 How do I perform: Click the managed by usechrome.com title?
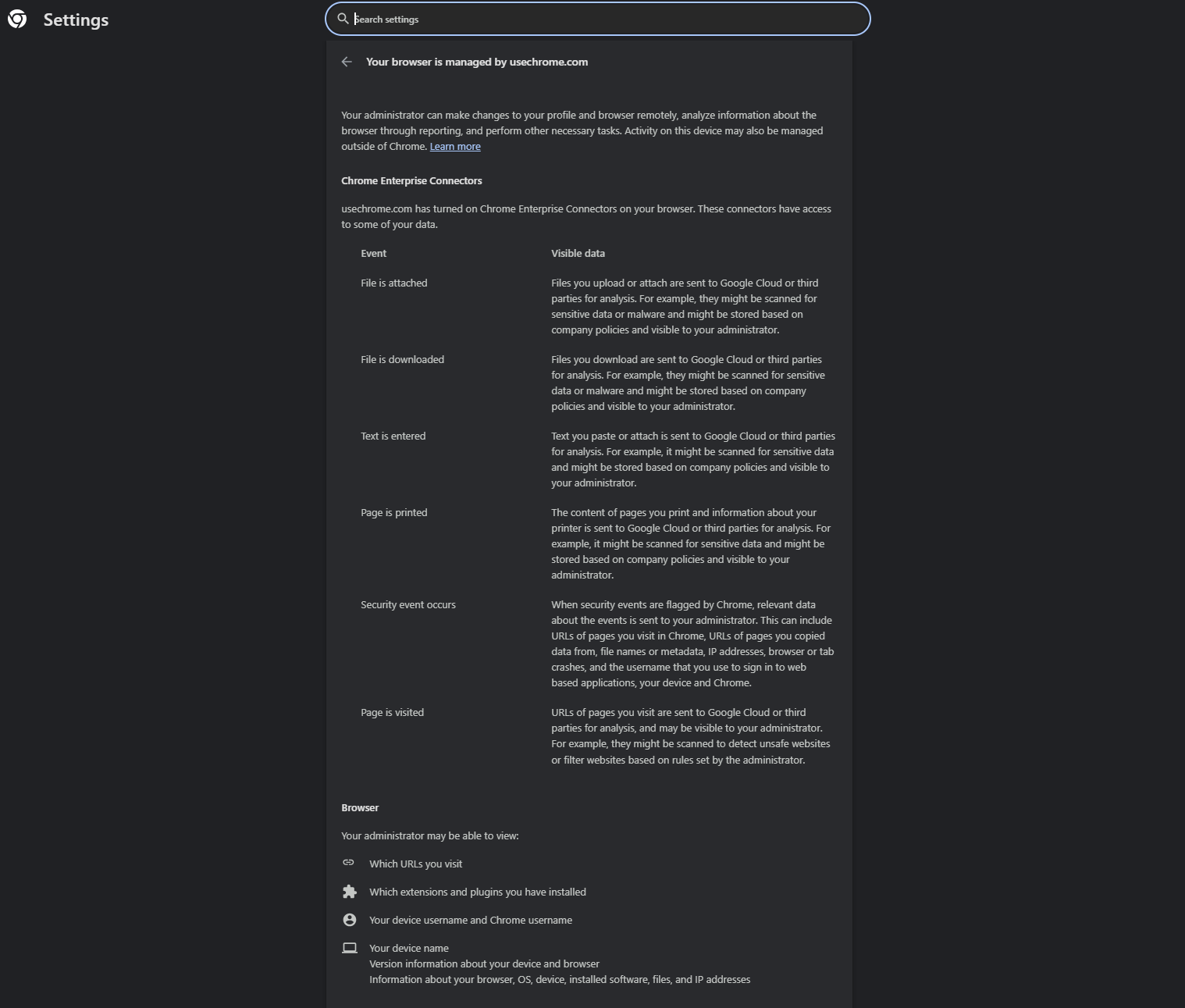coord(477,62)
